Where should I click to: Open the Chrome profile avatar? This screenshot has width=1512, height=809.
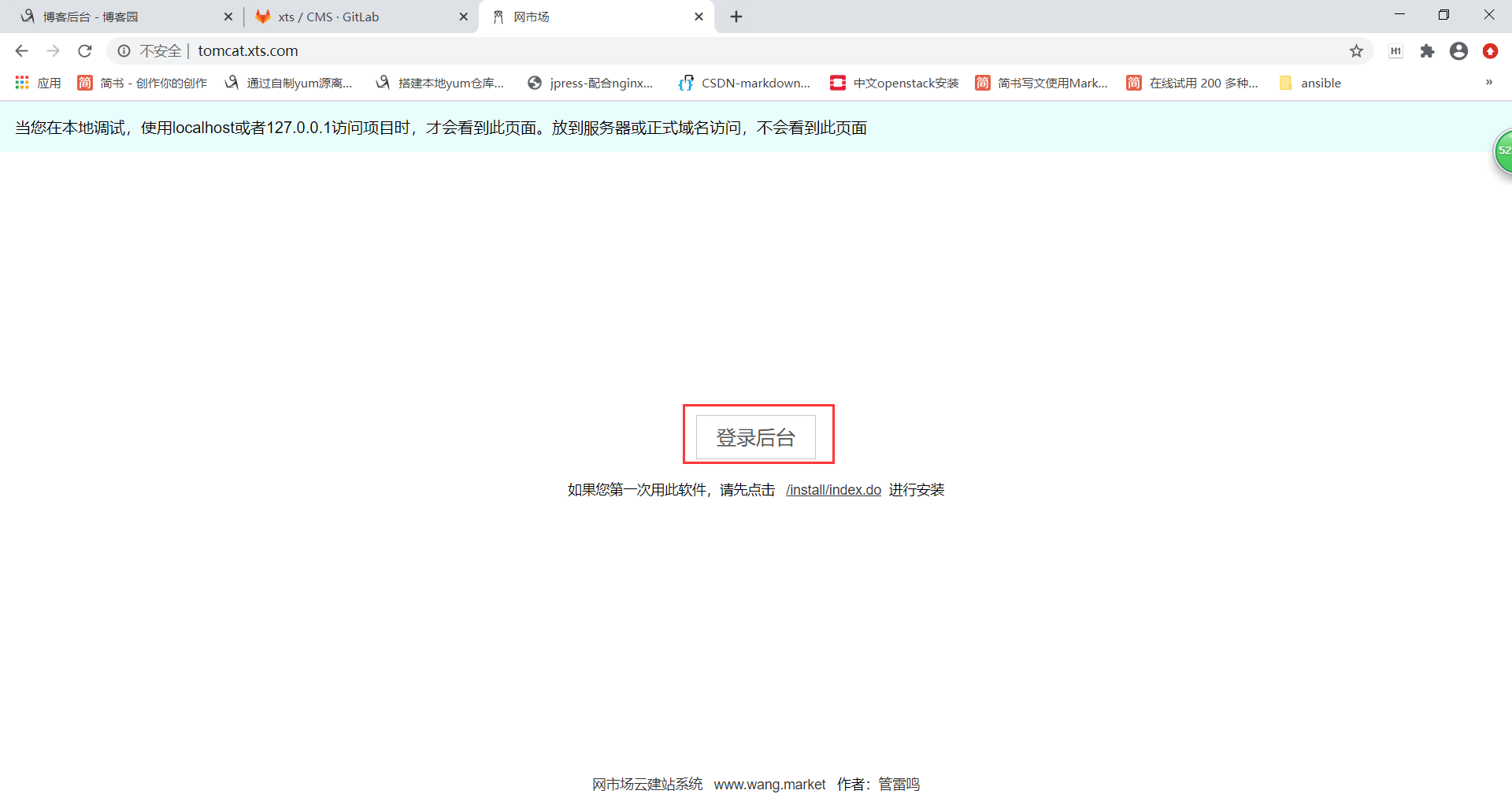(1458, 51)
